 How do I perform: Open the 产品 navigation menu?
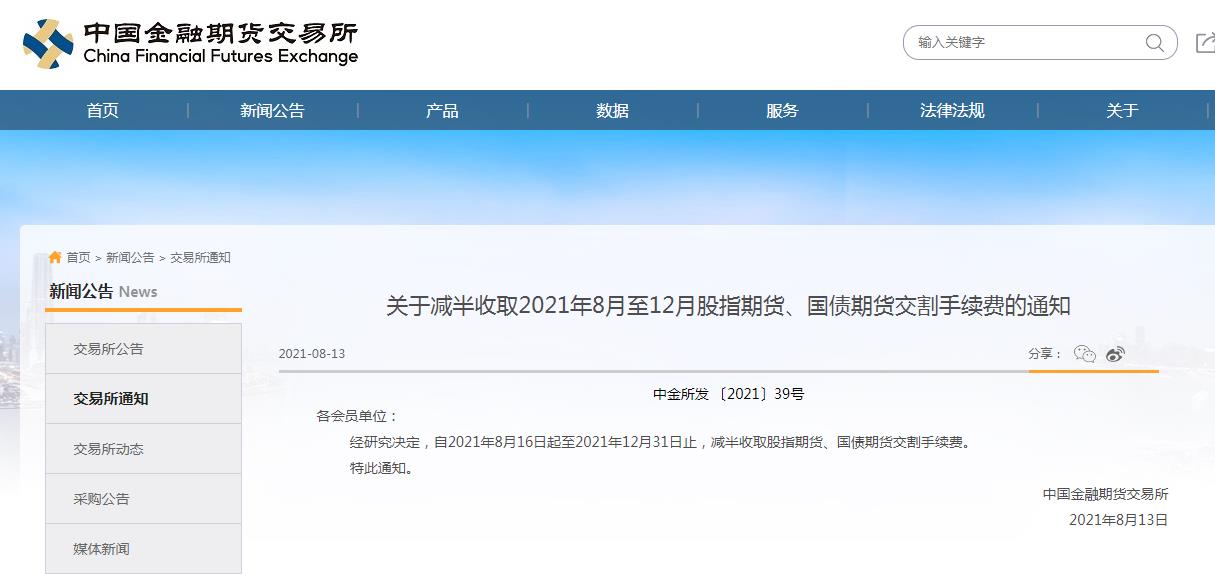(x=442, y=111)
